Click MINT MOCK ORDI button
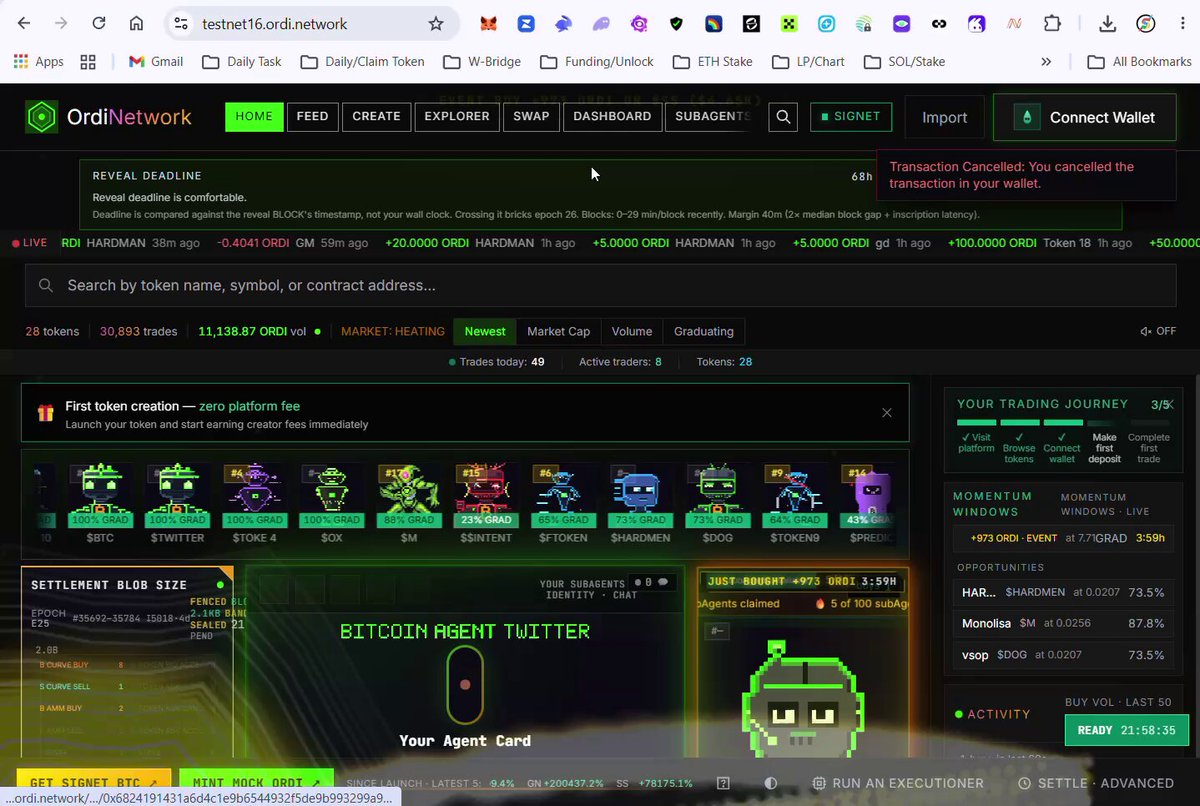The image size is (1200, 806). [x=256, y=783]
